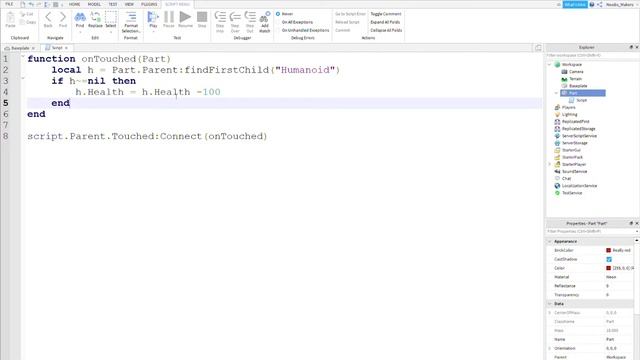Select Never debug errors radio option
This screenshot has height=360, width=640.
[x=278, y=14]
